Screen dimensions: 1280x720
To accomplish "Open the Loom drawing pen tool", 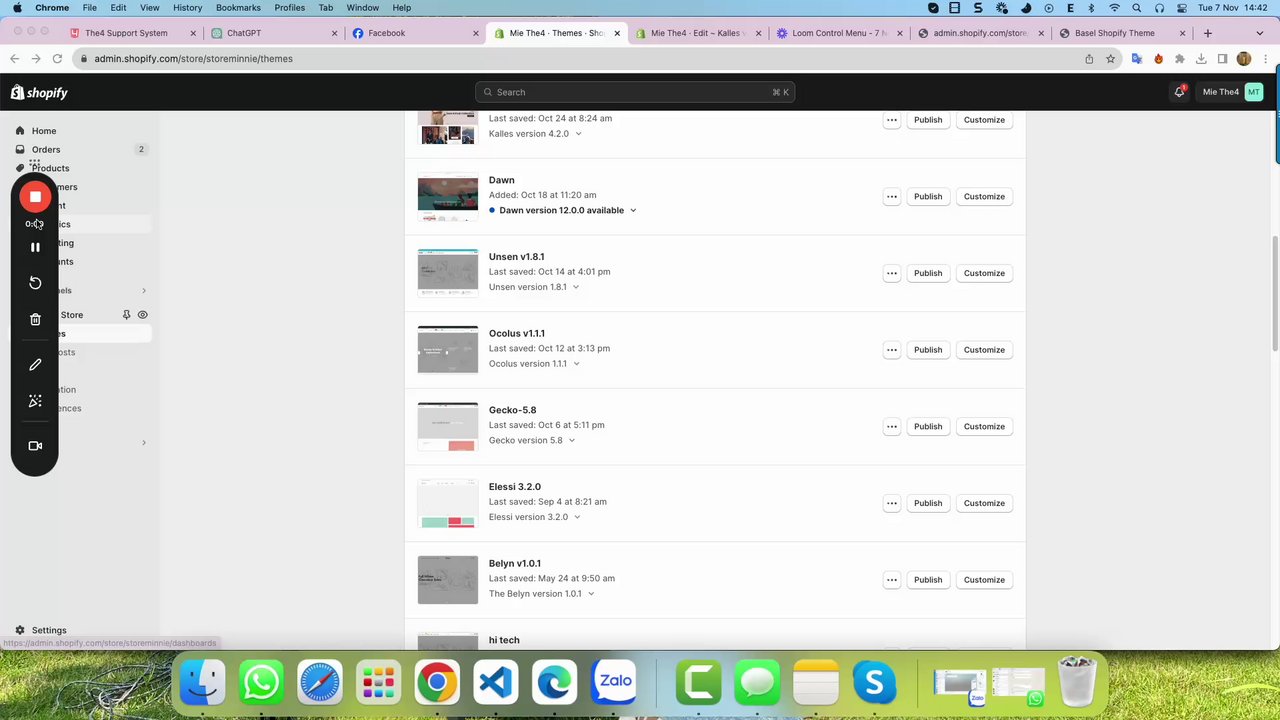I will tap(35, 365).
